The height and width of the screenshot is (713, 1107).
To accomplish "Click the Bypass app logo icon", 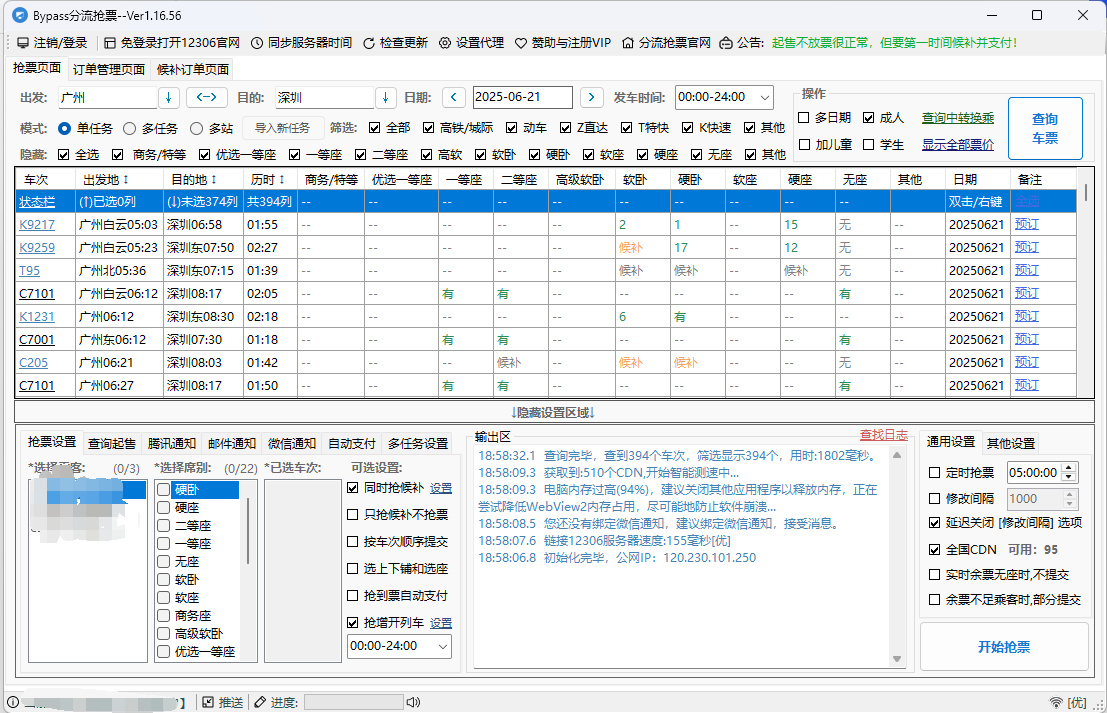I will (20, 15).
